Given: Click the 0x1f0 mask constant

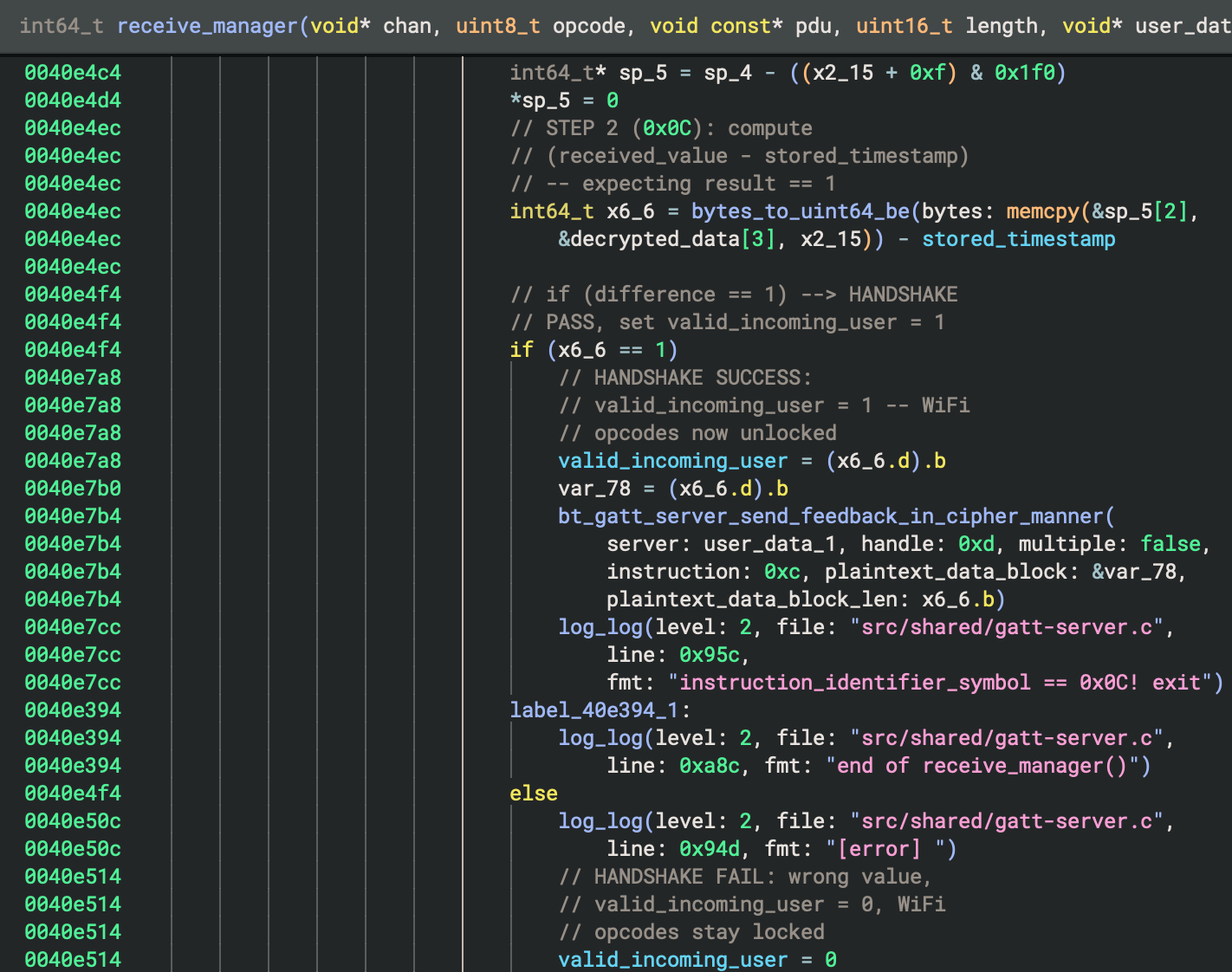Looking at the screenshot, I should click(x=1025, y=73).
